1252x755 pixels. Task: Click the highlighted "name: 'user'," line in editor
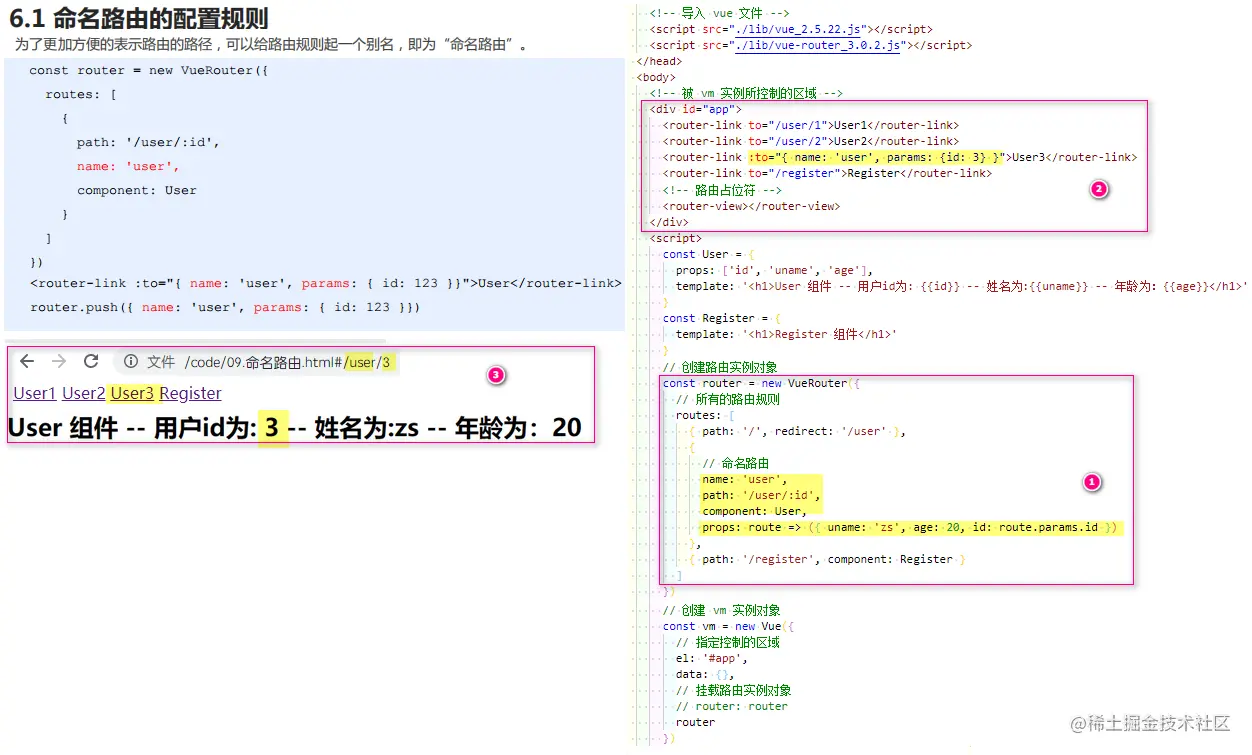[x=744, y=479]
